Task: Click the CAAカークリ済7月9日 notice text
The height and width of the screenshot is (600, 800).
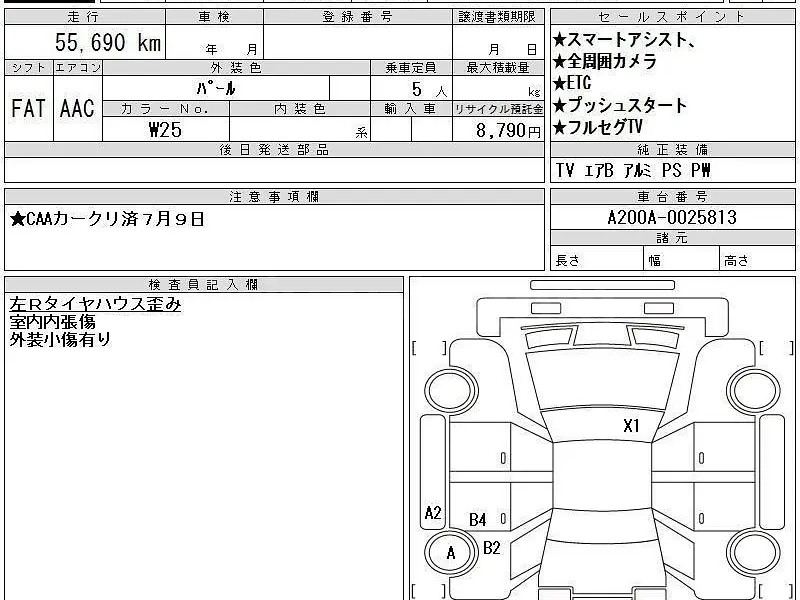Action: tap(108, 218)
